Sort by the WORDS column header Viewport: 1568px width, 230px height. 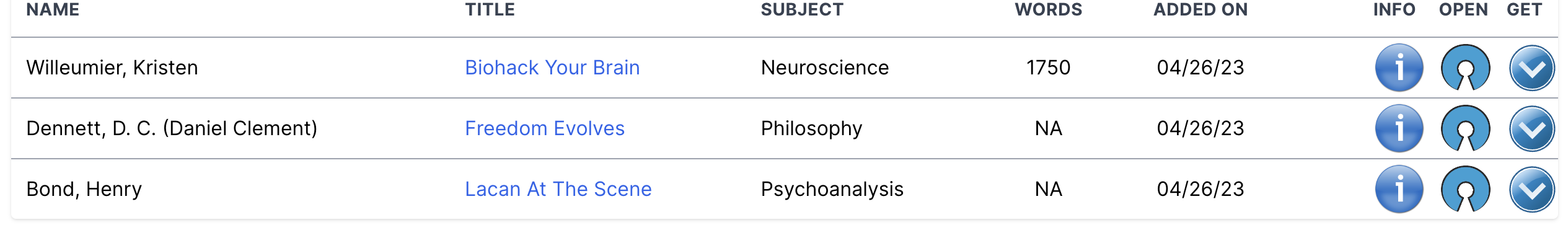tap(1049, 10)
